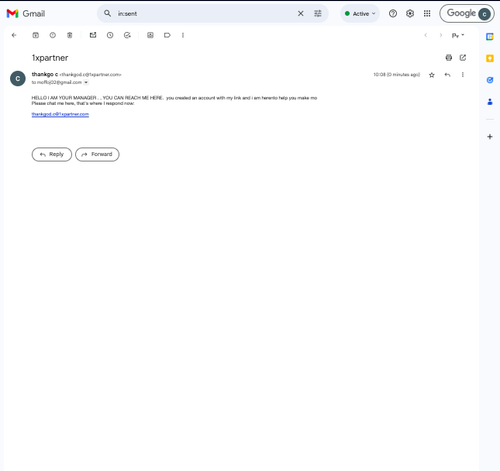The image size is (500, 471).
Task: Open Google Tasks side panel
Action: pos(490,80)
